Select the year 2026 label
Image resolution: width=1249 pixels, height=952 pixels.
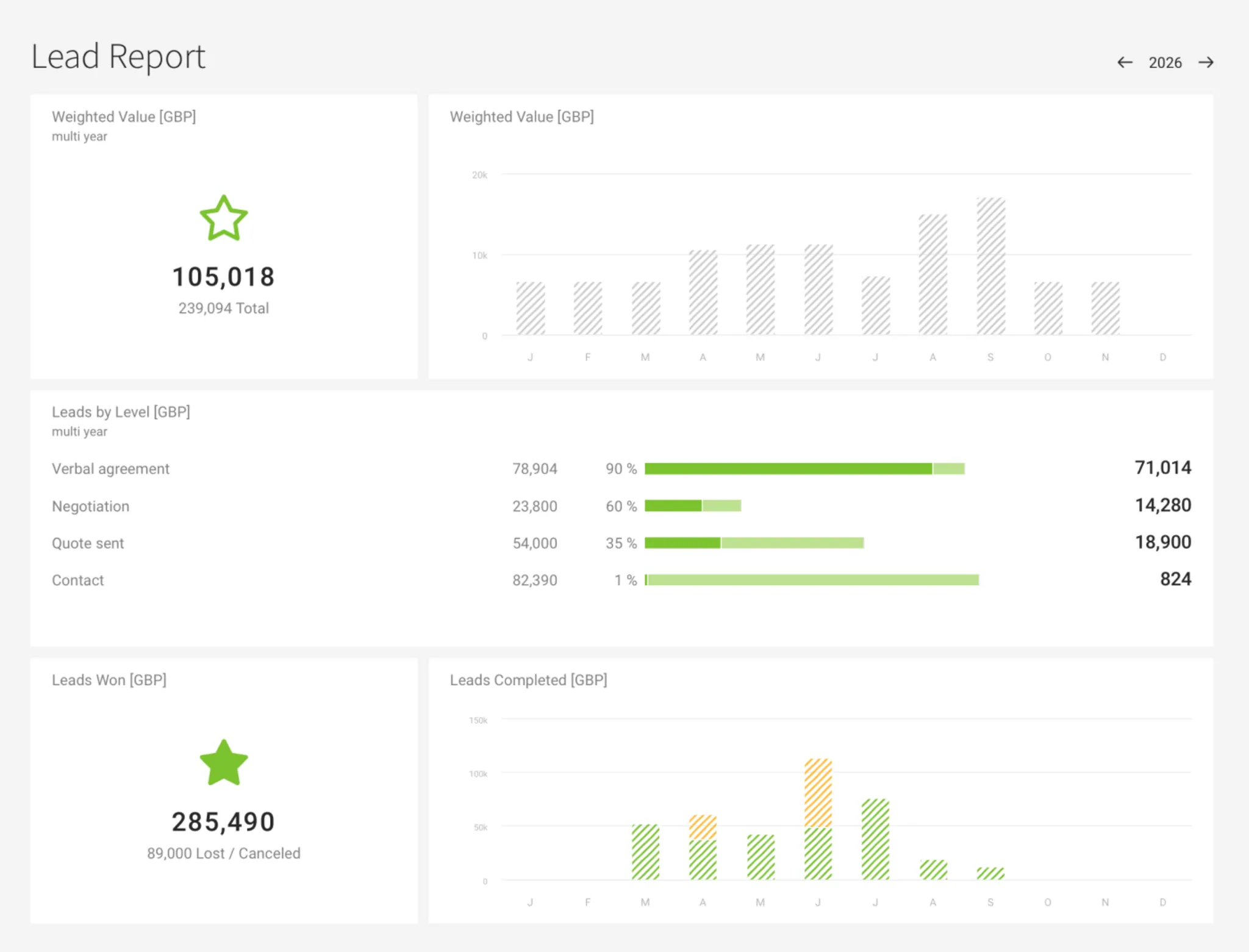coord(1165,63)
